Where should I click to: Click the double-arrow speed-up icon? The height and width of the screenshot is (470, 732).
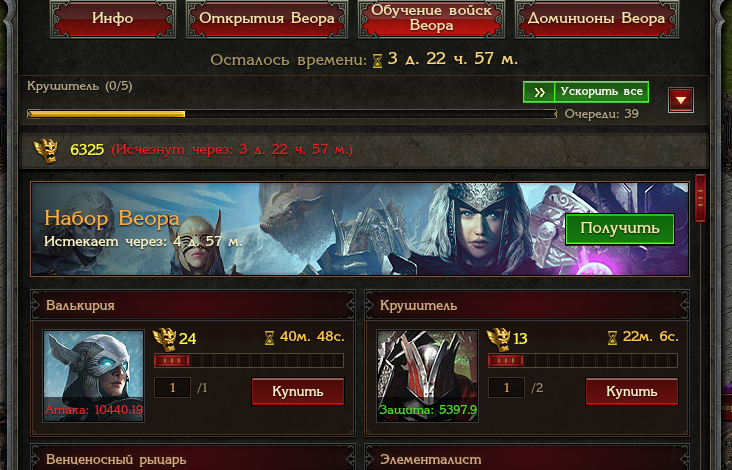pyautogui.click(x=539, y=92)
